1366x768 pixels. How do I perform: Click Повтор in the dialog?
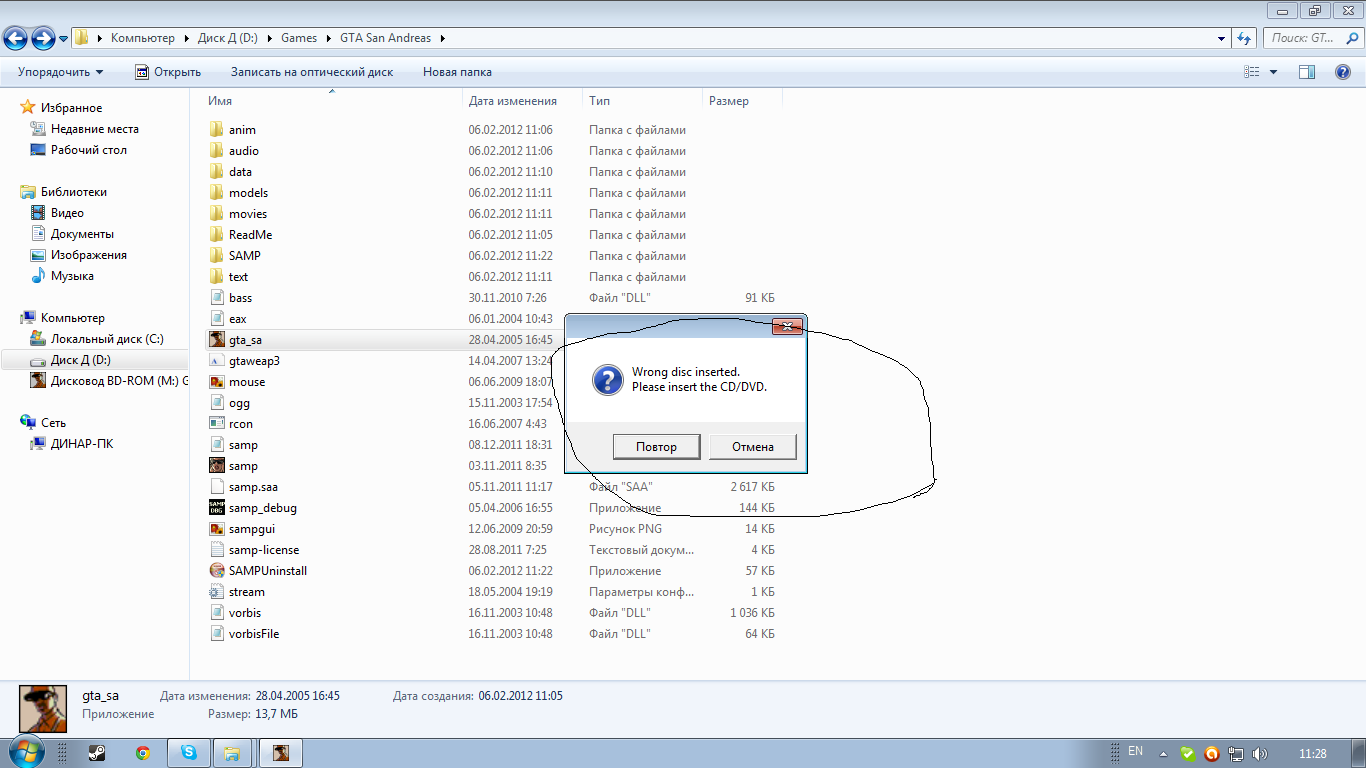656,447
